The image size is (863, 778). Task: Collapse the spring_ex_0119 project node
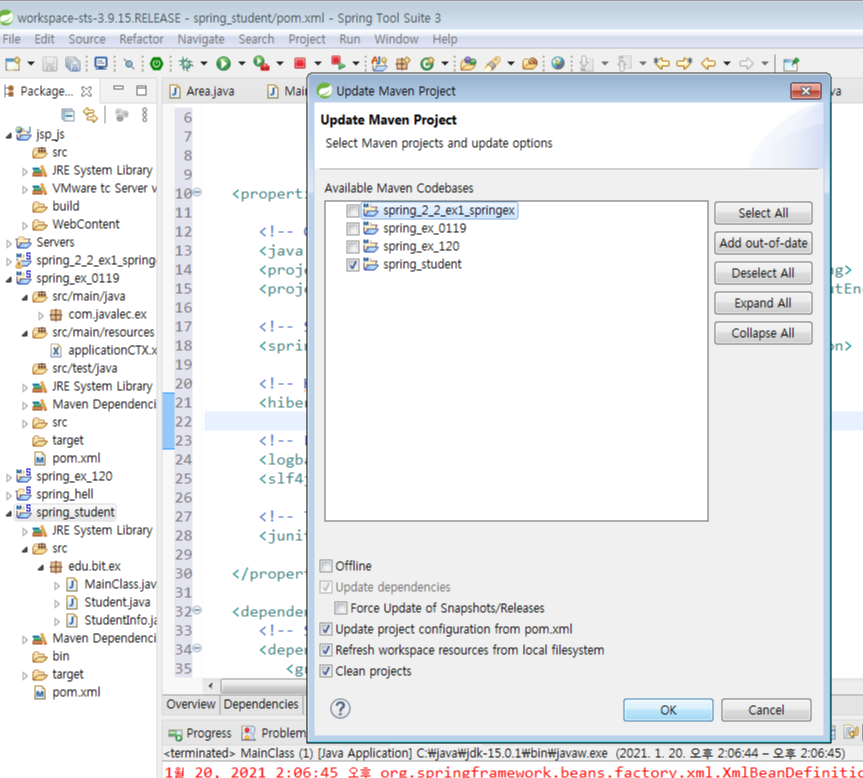click(x=8, y=279)
